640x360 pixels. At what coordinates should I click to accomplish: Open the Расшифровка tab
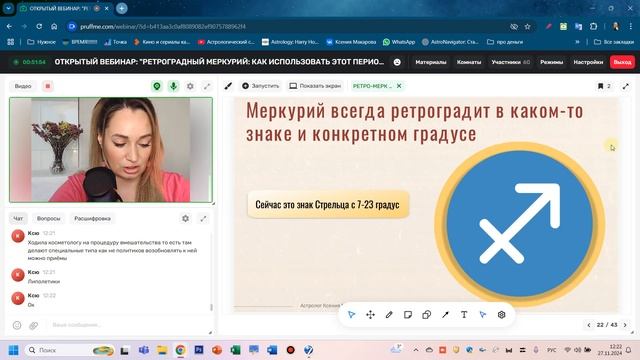pyautogui.click(x=92, y=218)
